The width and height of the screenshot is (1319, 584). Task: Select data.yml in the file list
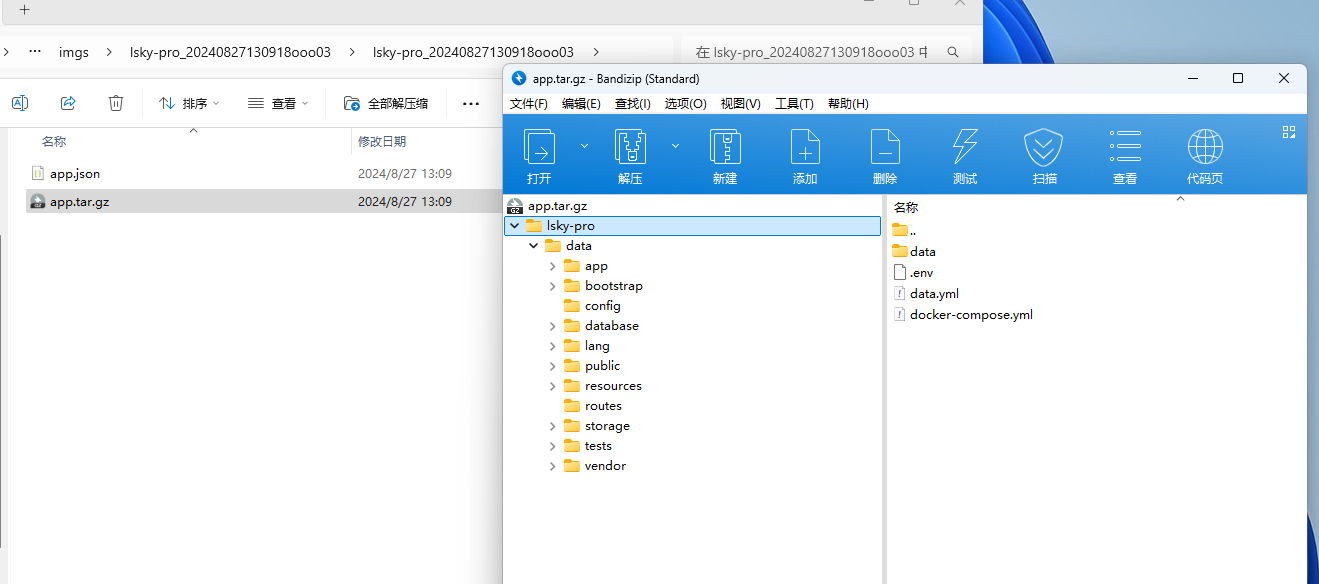coord(925,293)
